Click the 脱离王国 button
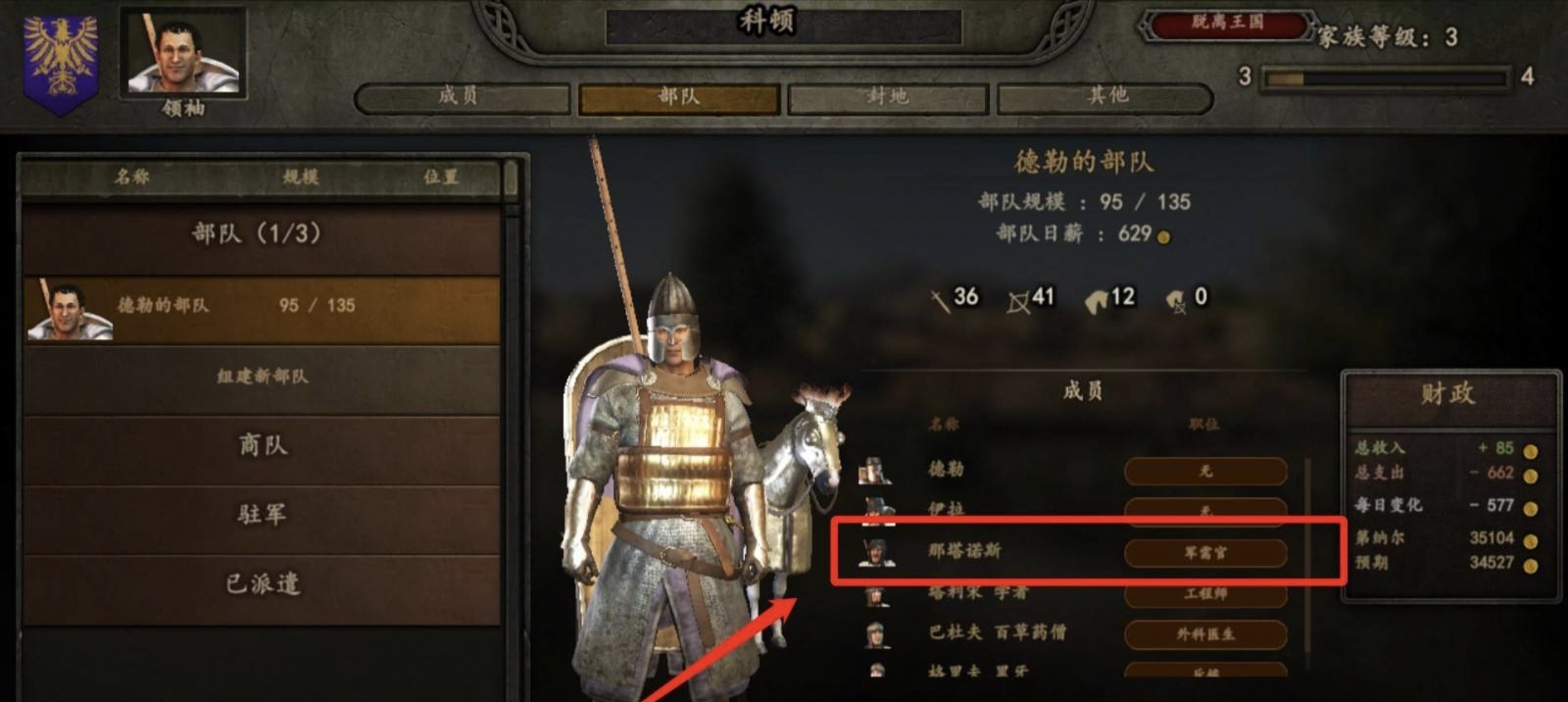This screenshot has width=1568, height=702. point(1228,24)
